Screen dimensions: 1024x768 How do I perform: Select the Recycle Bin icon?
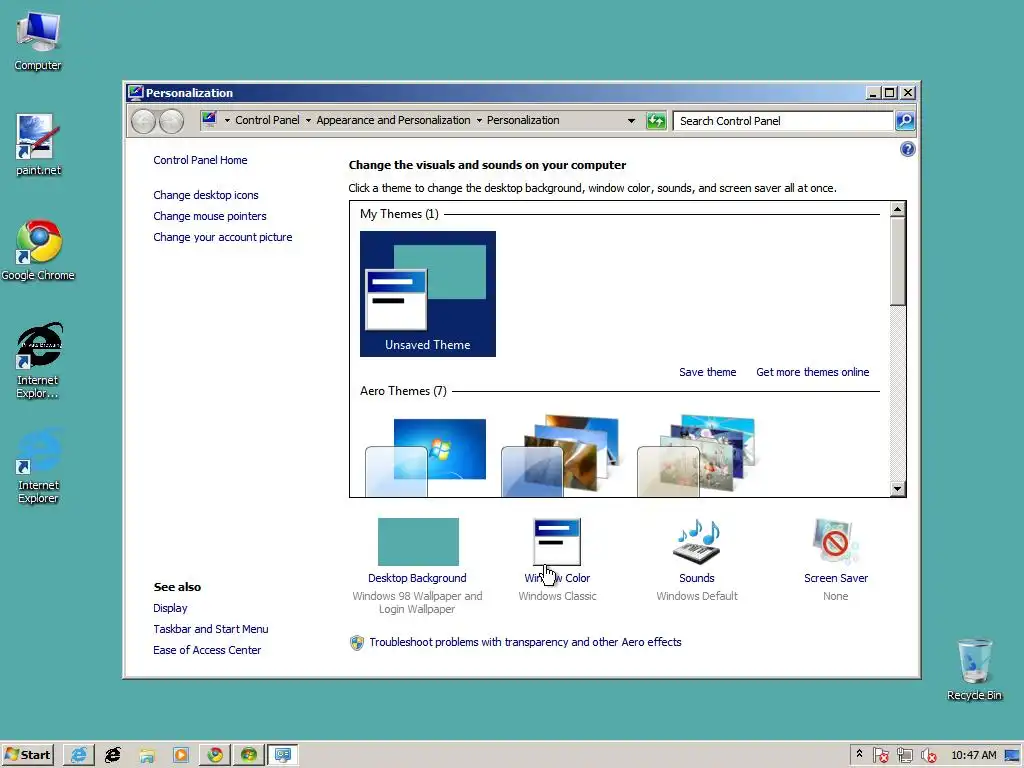974,669
